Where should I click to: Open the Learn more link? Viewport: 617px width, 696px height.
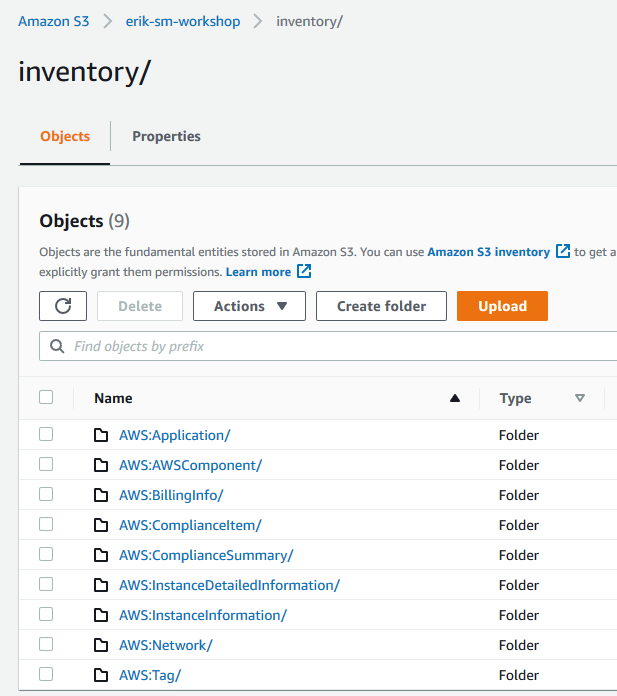coord(258,272)
